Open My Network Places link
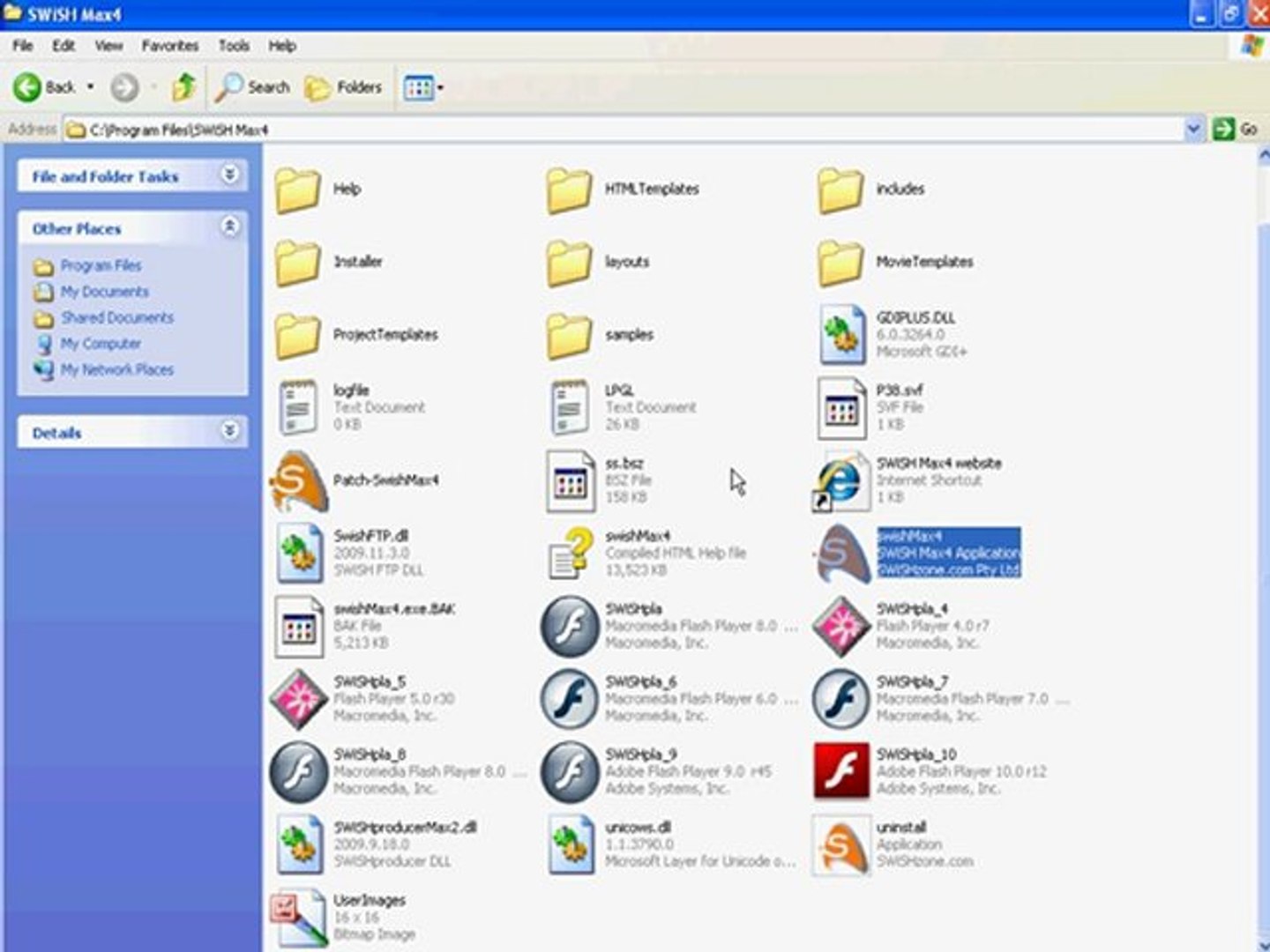The width and height of the screenshot is (1270, 952). 117,369
